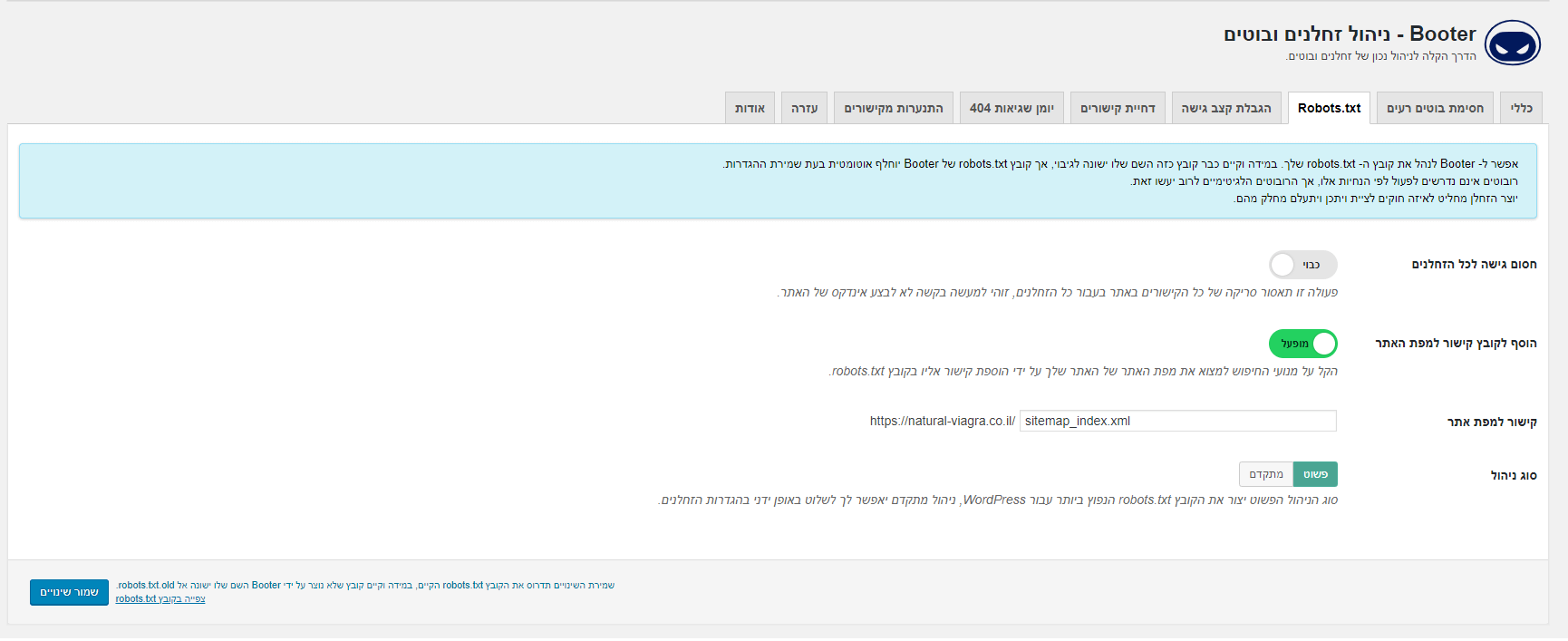This screenshot has width=1568, height=641.
Task: Click the sitemap_index.xml input field
Action: tap(1177, 421)
